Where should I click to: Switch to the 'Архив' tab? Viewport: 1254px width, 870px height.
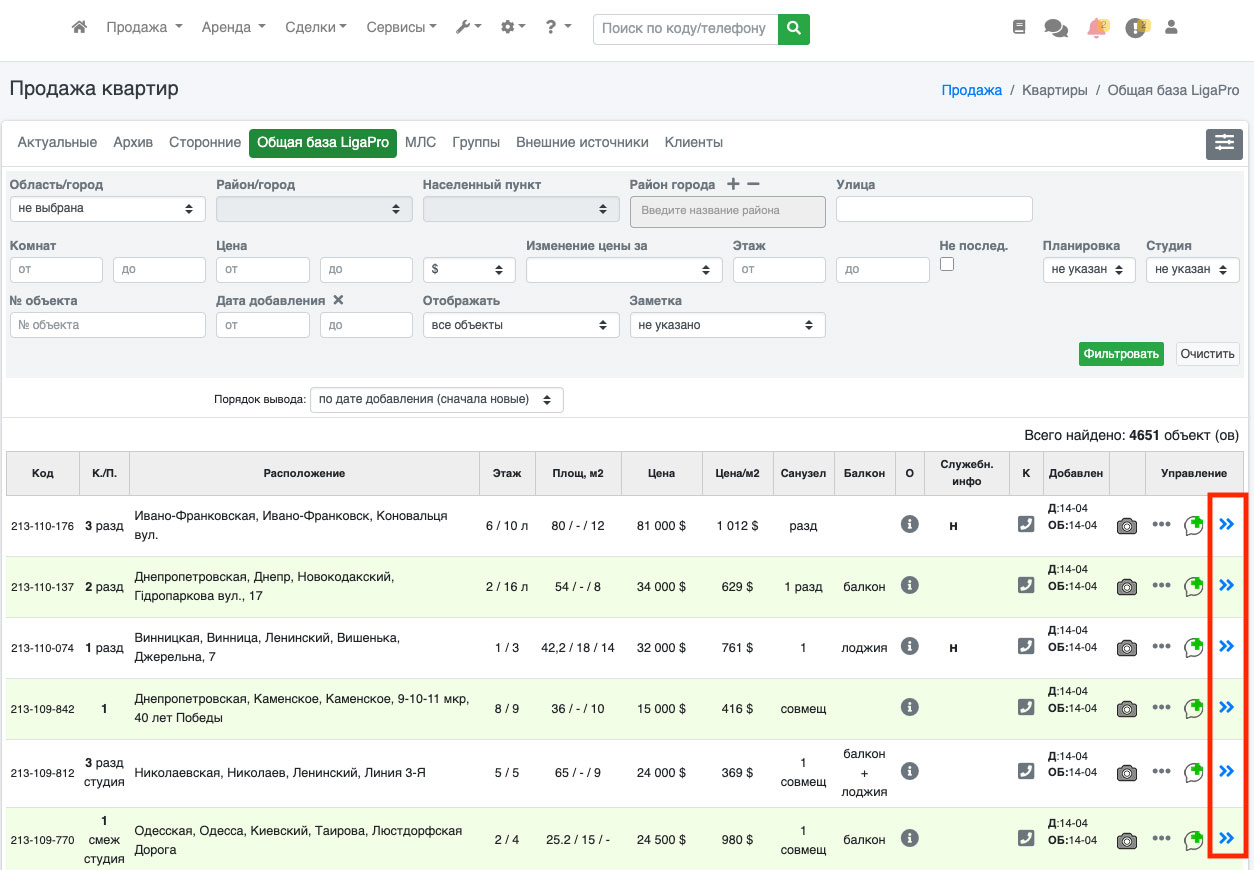[133, 143]
